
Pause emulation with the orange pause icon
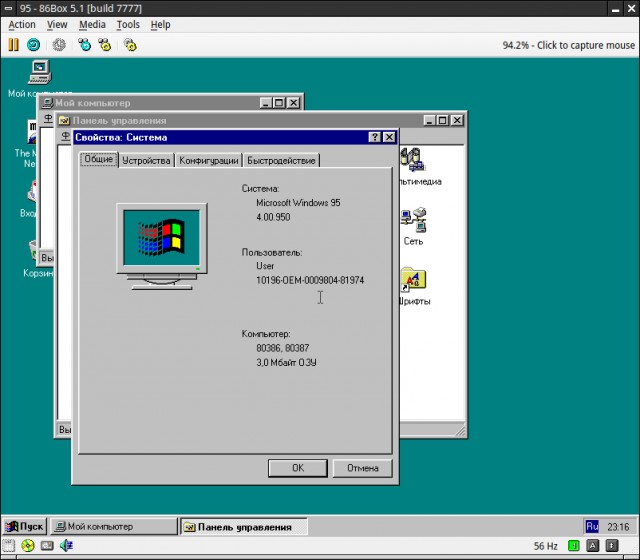[x=13, y=44]
